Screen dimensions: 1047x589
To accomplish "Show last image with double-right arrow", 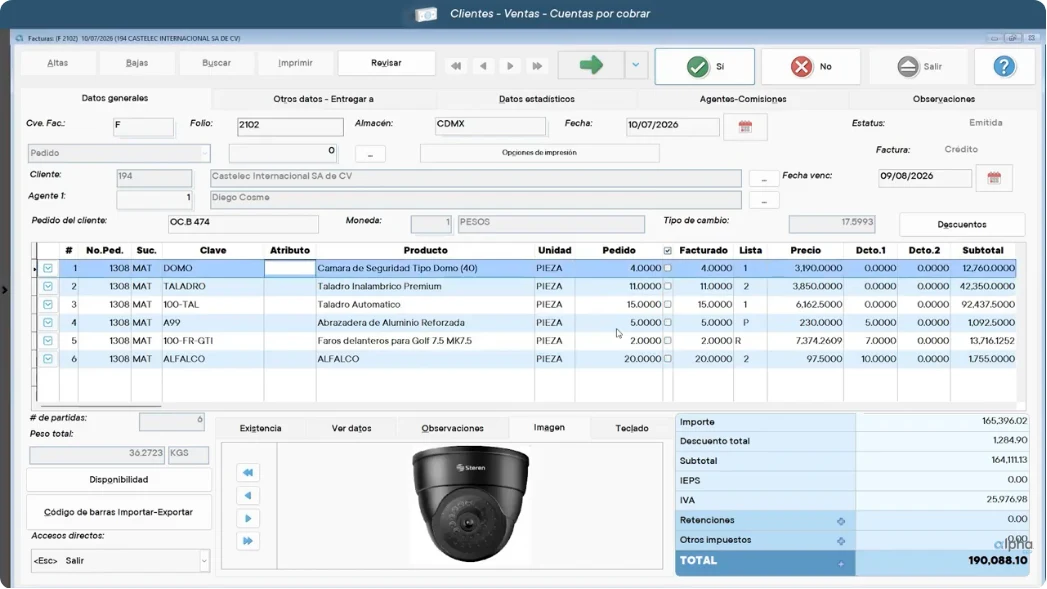I will pos(248,541).
